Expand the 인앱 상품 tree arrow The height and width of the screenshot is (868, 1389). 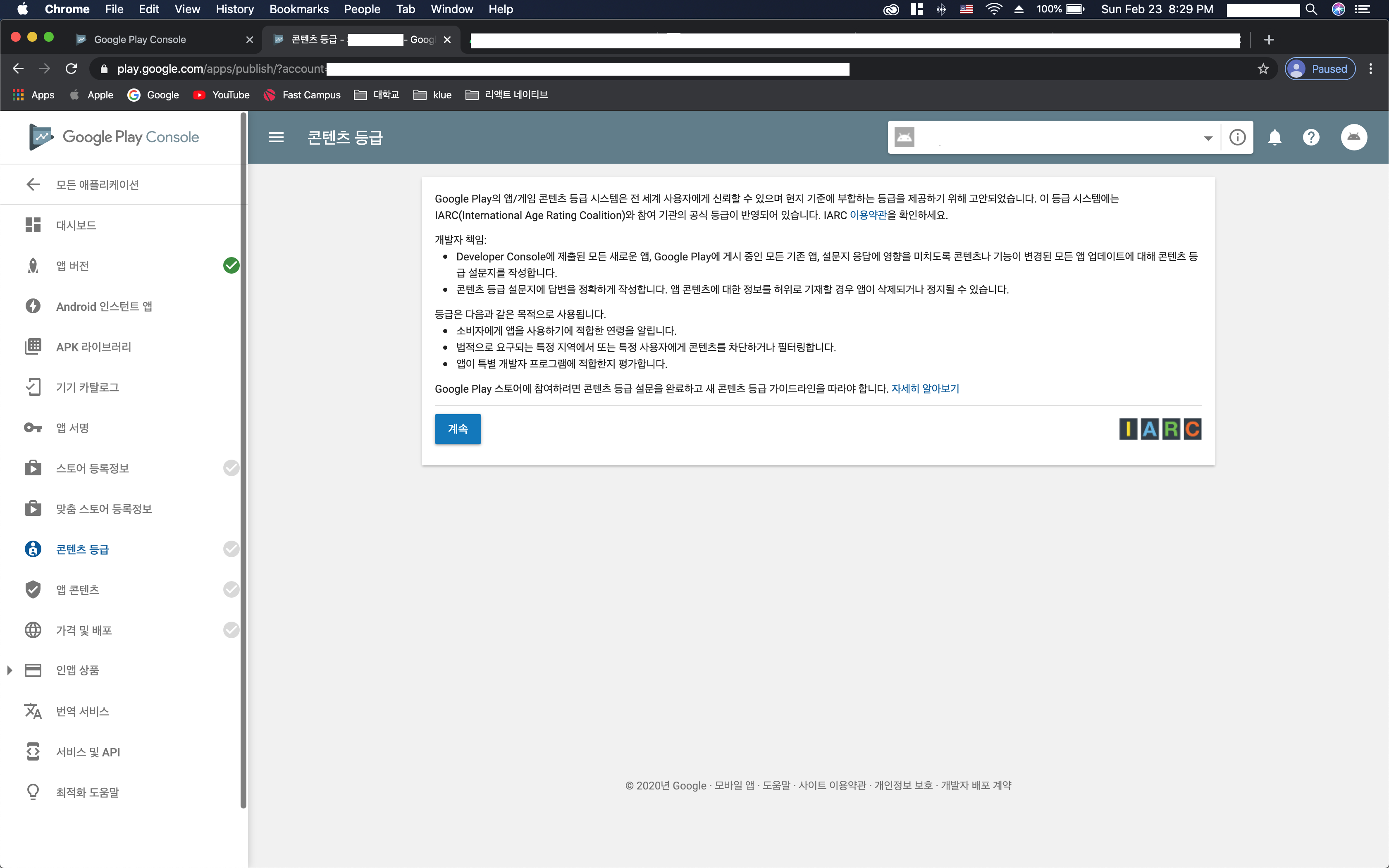pos(10,670)
